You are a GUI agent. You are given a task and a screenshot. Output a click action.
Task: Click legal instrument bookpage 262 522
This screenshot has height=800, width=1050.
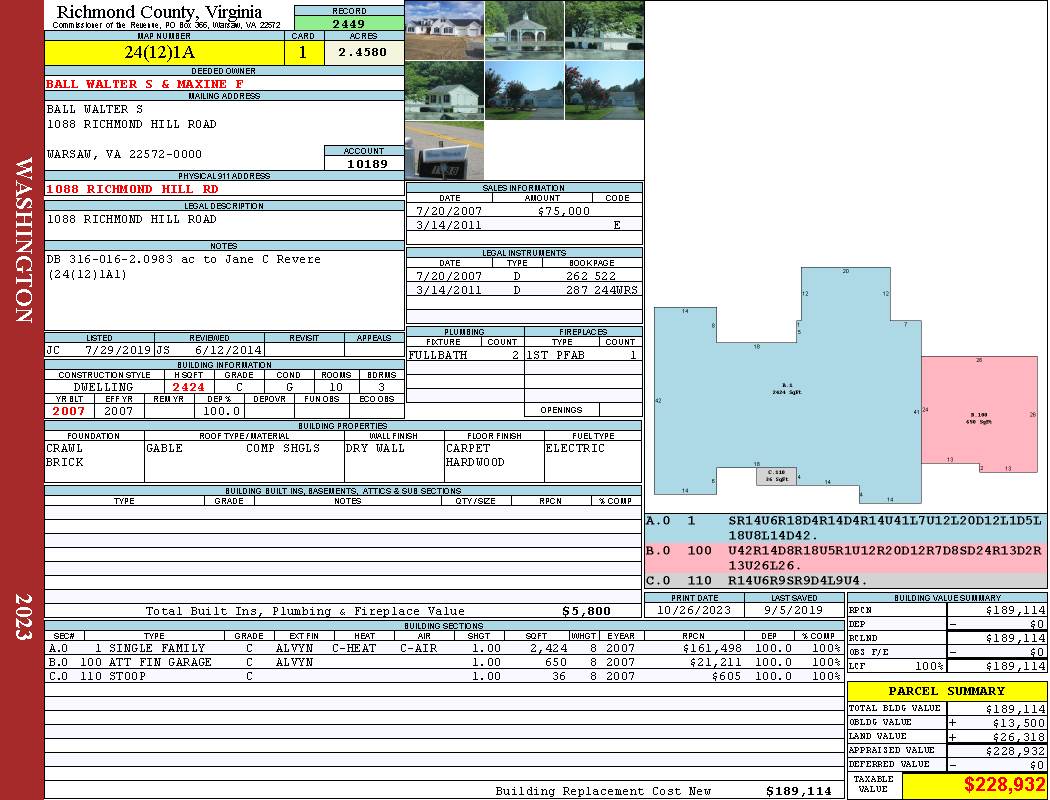click(591, 276)
